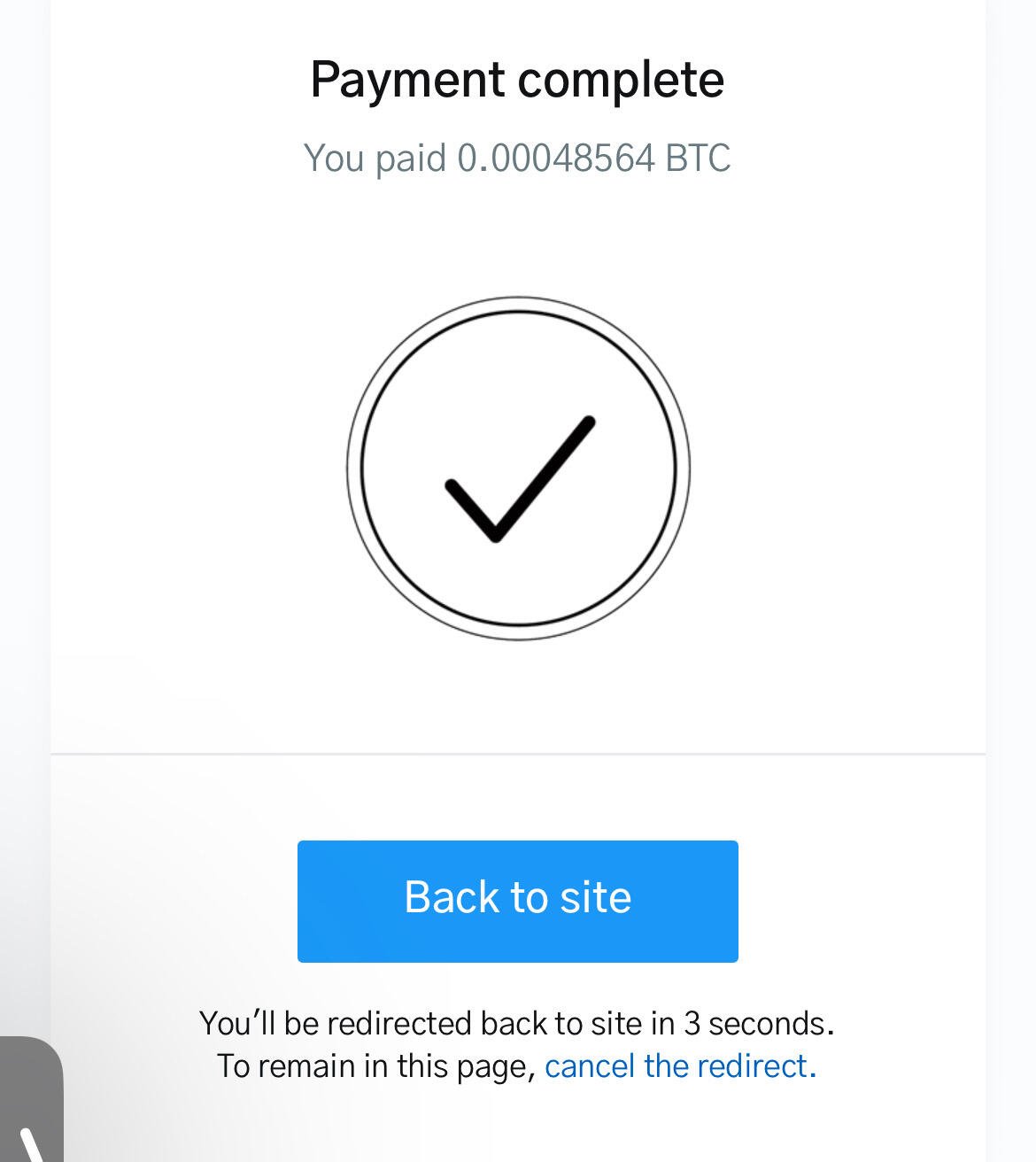Screen dimensions: 1036x1162
Task: Click the You paid label text
Action: pyautogui.click(x=375, y=159)
